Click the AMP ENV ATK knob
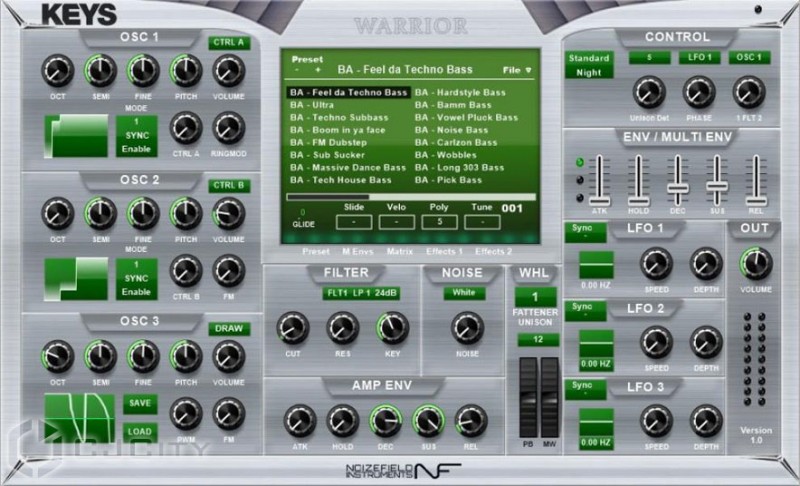 (x=300, y=421)
